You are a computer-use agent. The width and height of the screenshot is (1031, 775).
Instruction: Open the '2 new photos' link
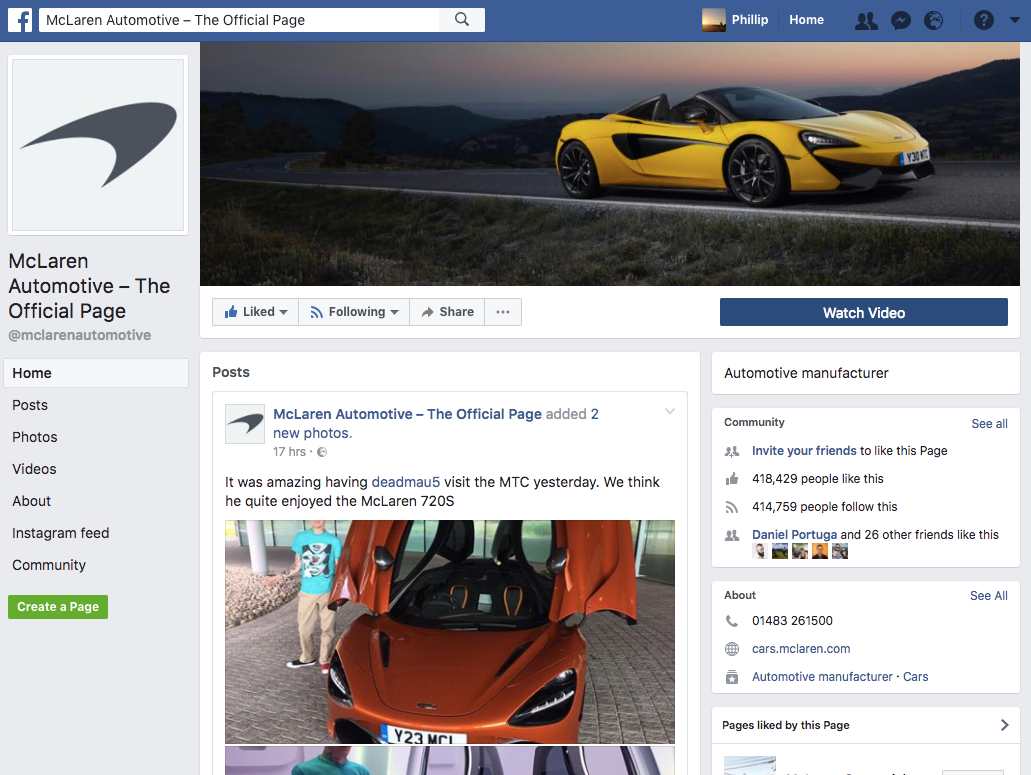point(313,433)
